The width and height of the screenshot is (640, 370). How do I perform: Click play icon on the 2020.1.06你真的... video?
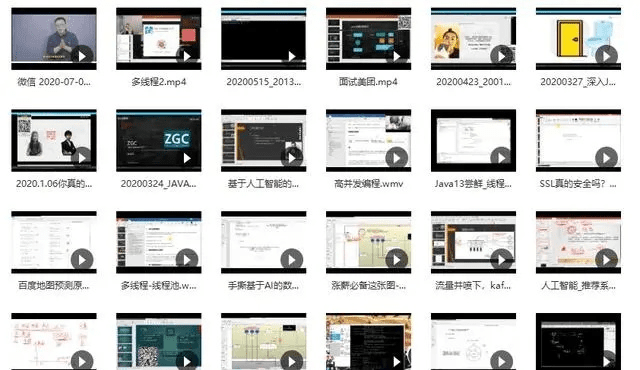(x=82, y=158)
